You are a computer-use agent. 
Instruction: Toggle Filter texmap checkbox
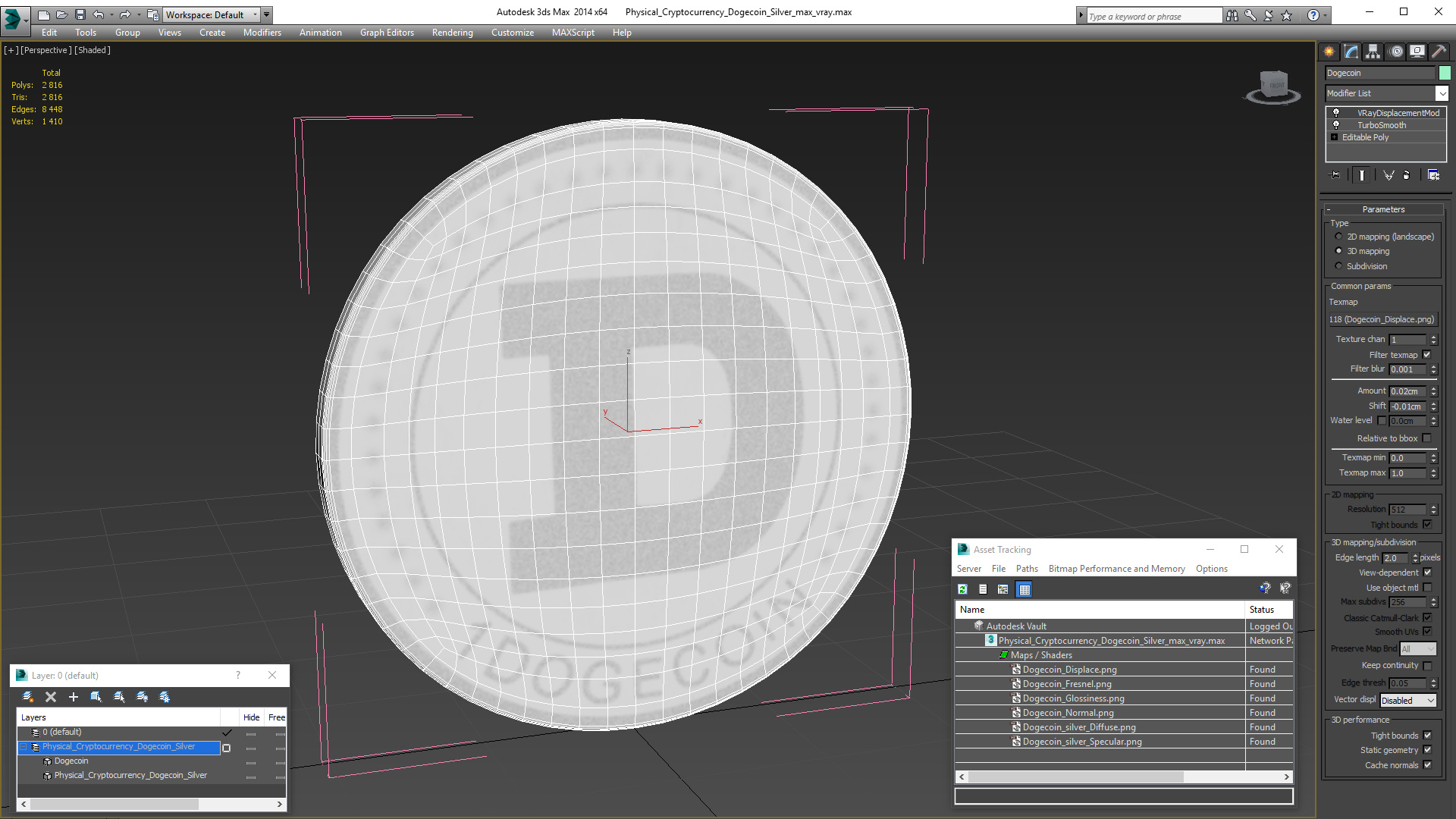tap(1427, 355)
